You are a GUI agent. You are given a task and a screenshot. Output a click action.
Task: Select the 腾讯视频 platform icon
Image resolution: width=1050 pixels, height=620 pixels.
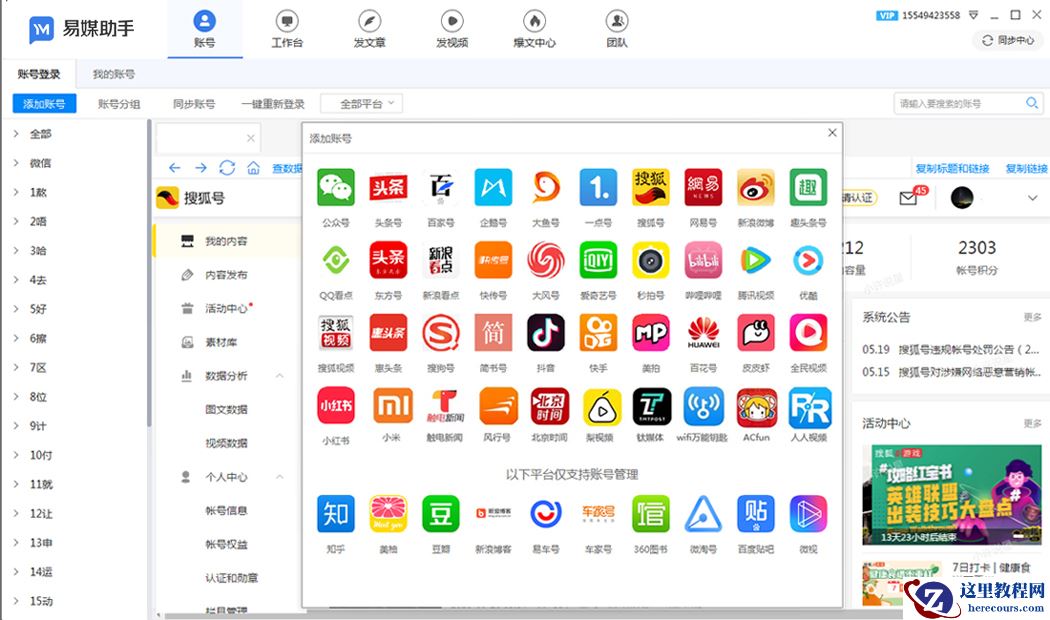pyautogui.click(x=756, y=260)
